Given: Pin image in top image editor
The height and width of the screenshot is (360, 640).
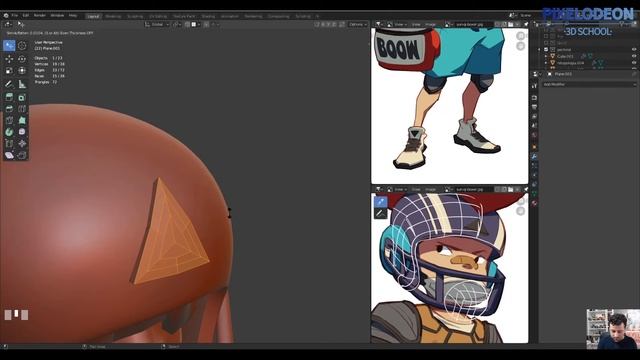Looking at the screenshot, I should 526,24.
